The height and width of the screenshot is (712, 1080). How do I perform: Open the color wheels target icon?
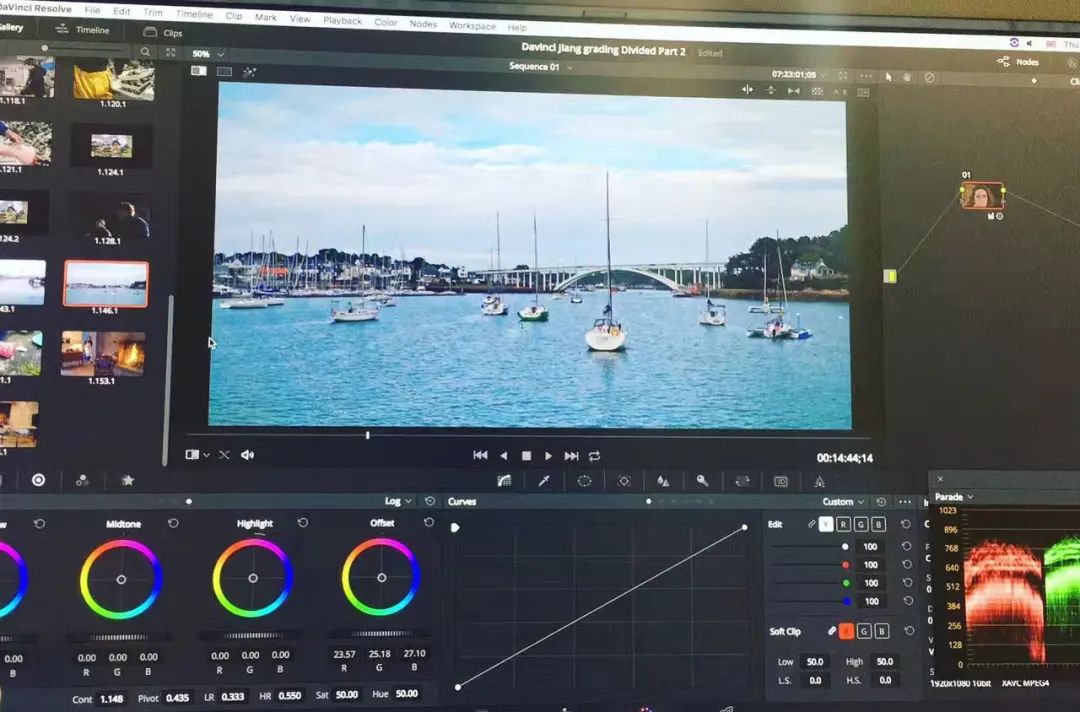39,480
